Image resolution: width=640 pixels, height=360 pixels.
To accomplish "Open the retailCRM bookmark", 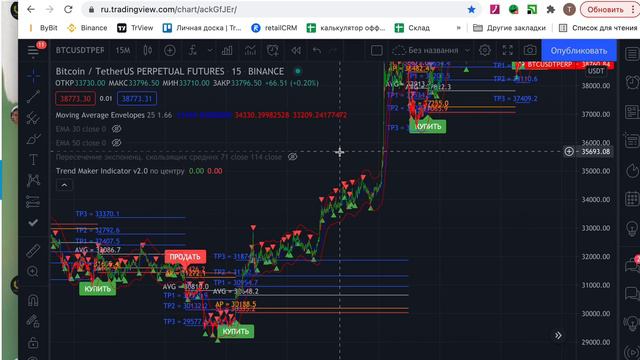I will click(274, 28).
